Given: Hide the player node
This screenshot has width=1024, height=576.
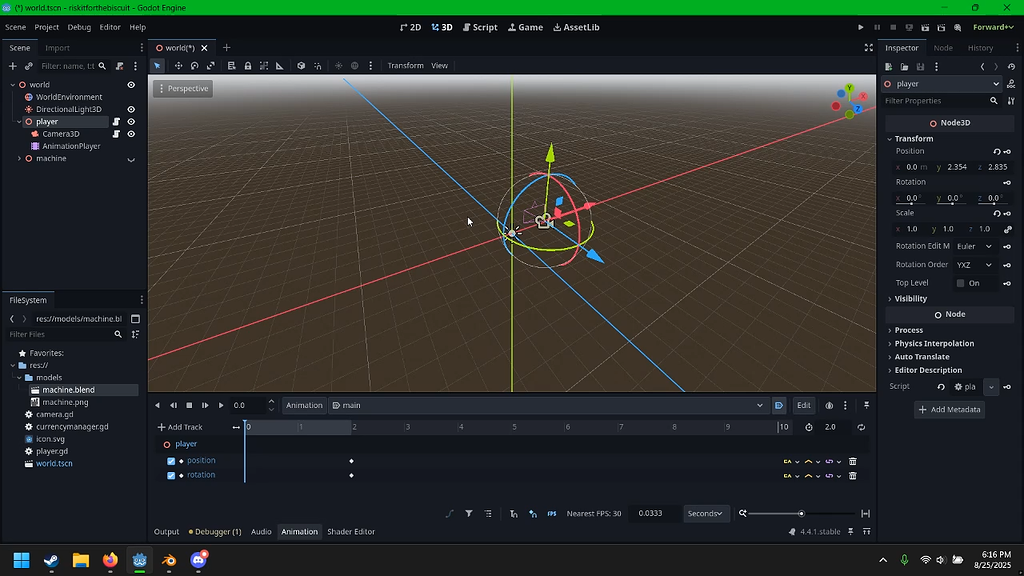Looking at the screenshot, I should pyautogui.click(x=131, y=121).
